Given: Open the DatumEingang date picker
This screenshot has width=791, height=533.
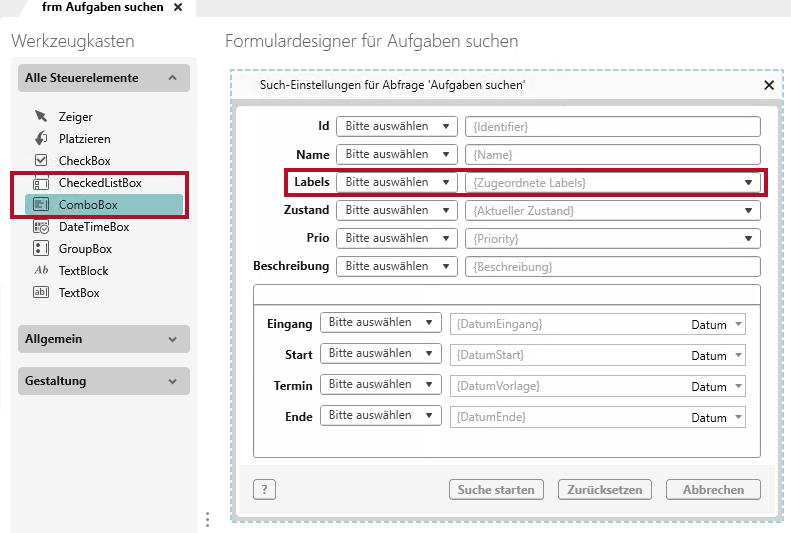Looking at the screenshot, I should 739,324.
